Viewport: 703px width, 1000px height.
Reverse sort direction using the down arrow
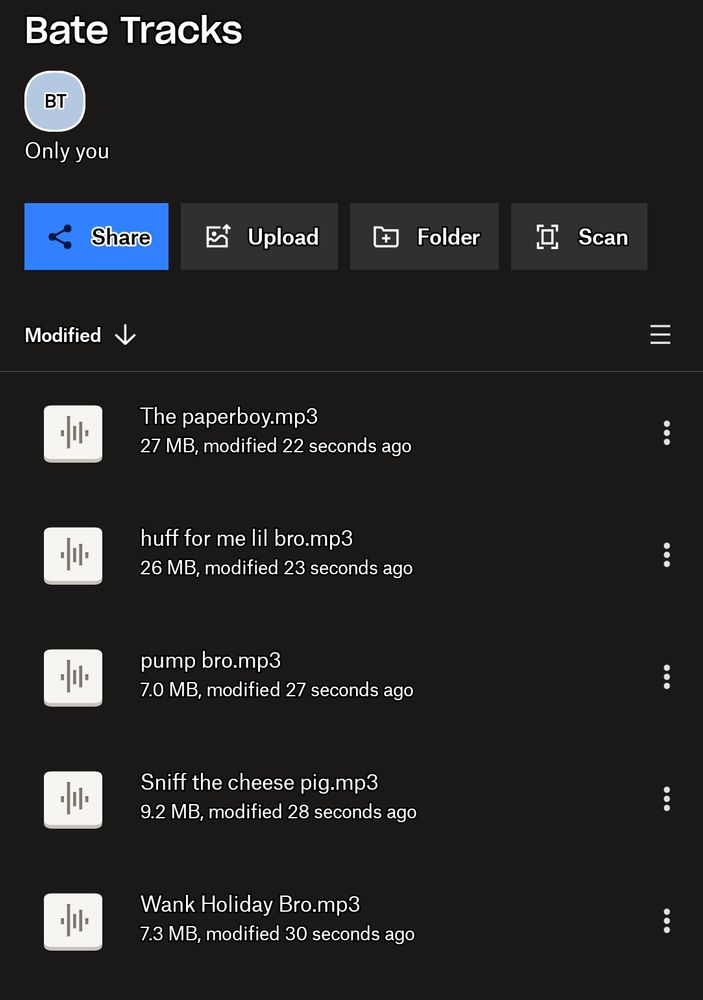(125, 335)
